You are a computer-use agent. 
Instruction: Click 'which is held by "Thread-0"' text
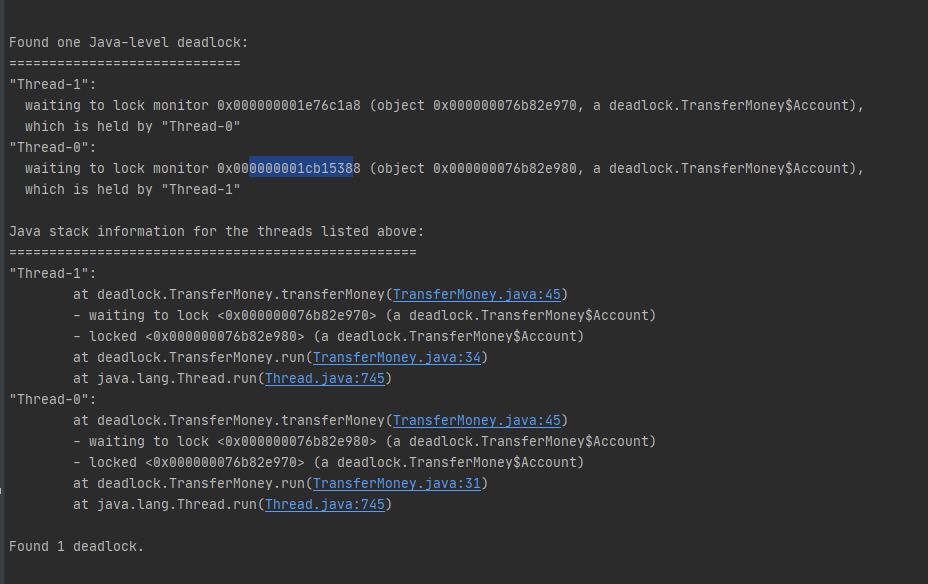pyautogui.click(x=132, y=126)
